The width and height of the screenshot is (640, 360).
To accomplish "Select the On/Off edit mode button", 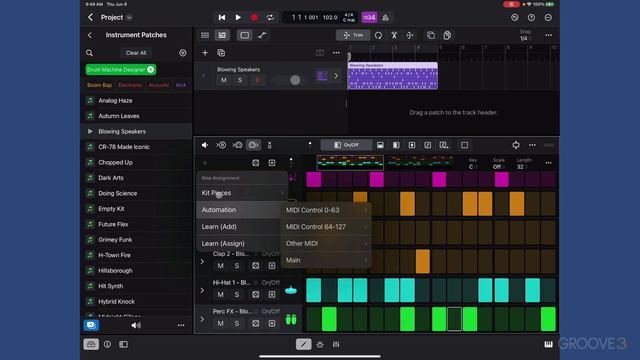I will pyautogui.click(x=346, y=145).
